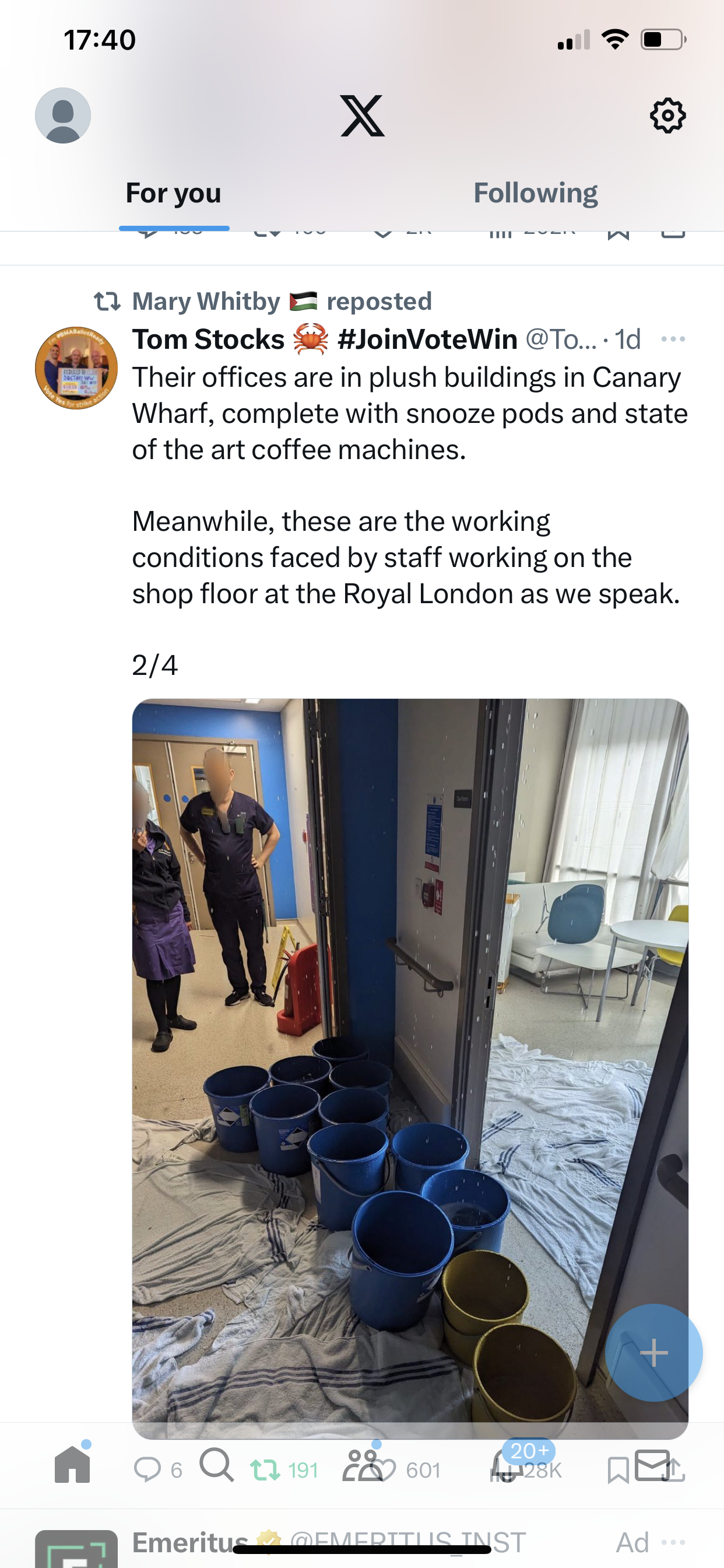
Task: Open Search in bottom navigation
Action: tap(217, 1465)
